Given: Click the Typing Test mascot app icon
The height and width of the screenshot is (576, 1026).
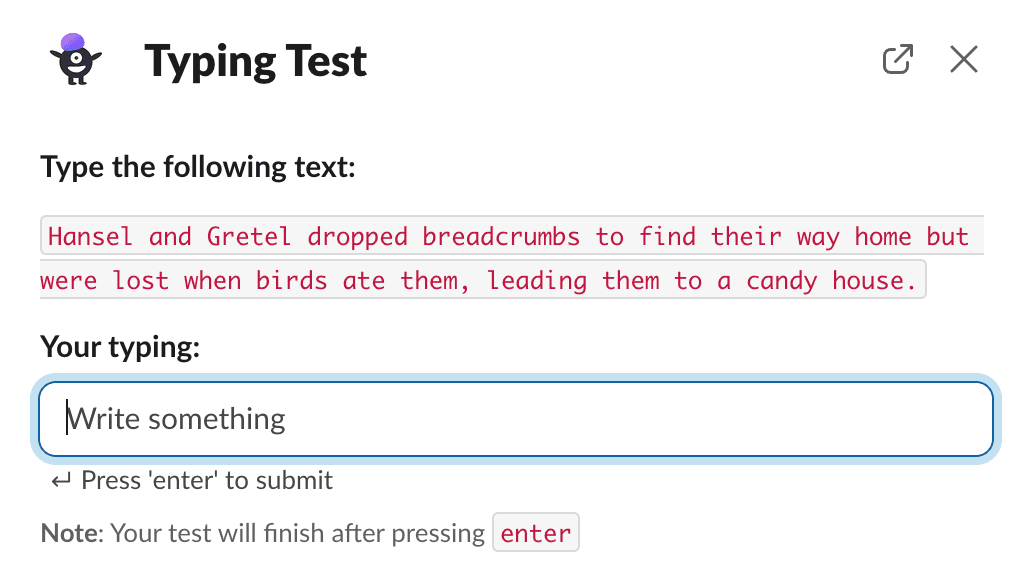Looking at the screenshot, I should tap(76, 59).
